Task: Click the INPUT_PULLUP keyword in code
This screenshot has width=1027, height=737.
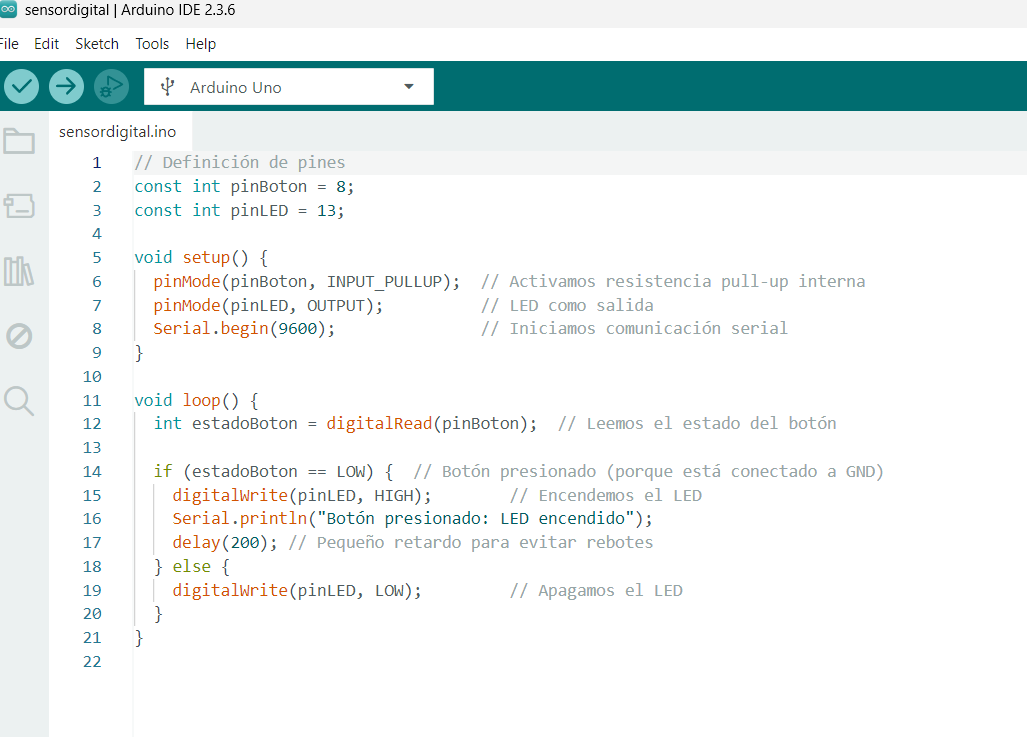Action: pos(383,281)
